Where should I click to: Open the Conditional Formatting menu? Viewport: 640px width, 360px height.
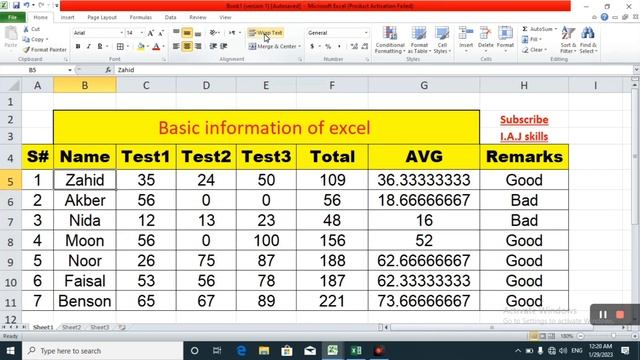click(x=390, y=40)
